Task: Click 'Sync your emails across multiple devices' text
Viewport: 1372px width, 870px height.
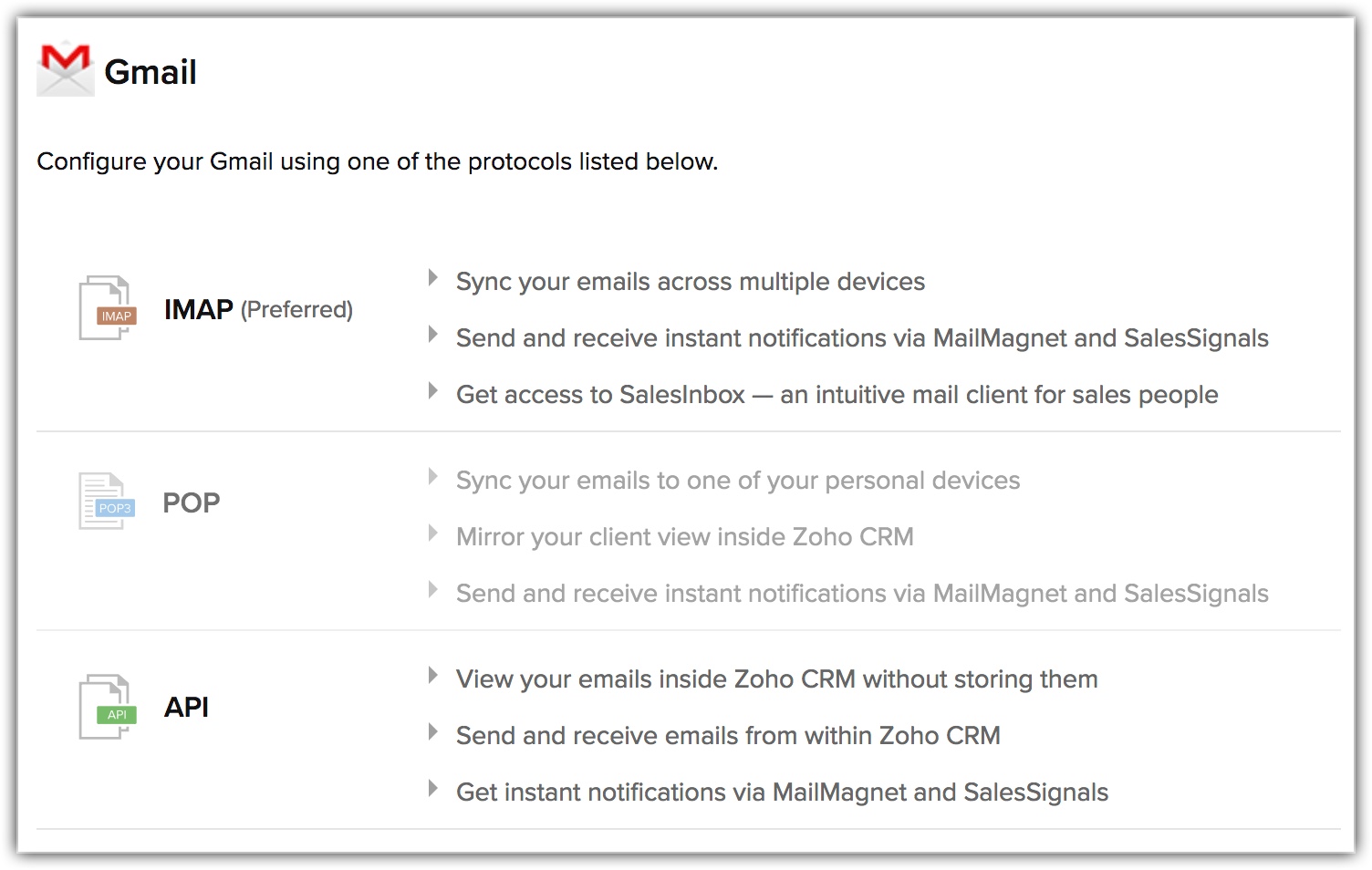Action: tap(690, 282)
